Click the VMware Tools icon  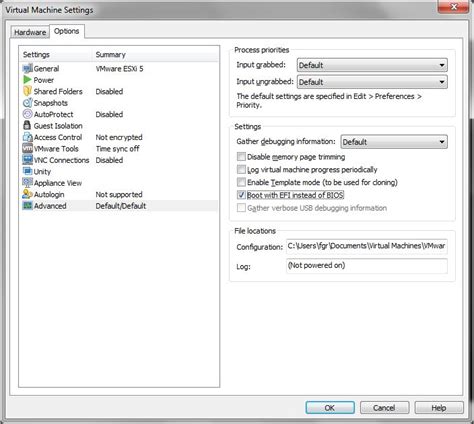click(x=27, y=148)
